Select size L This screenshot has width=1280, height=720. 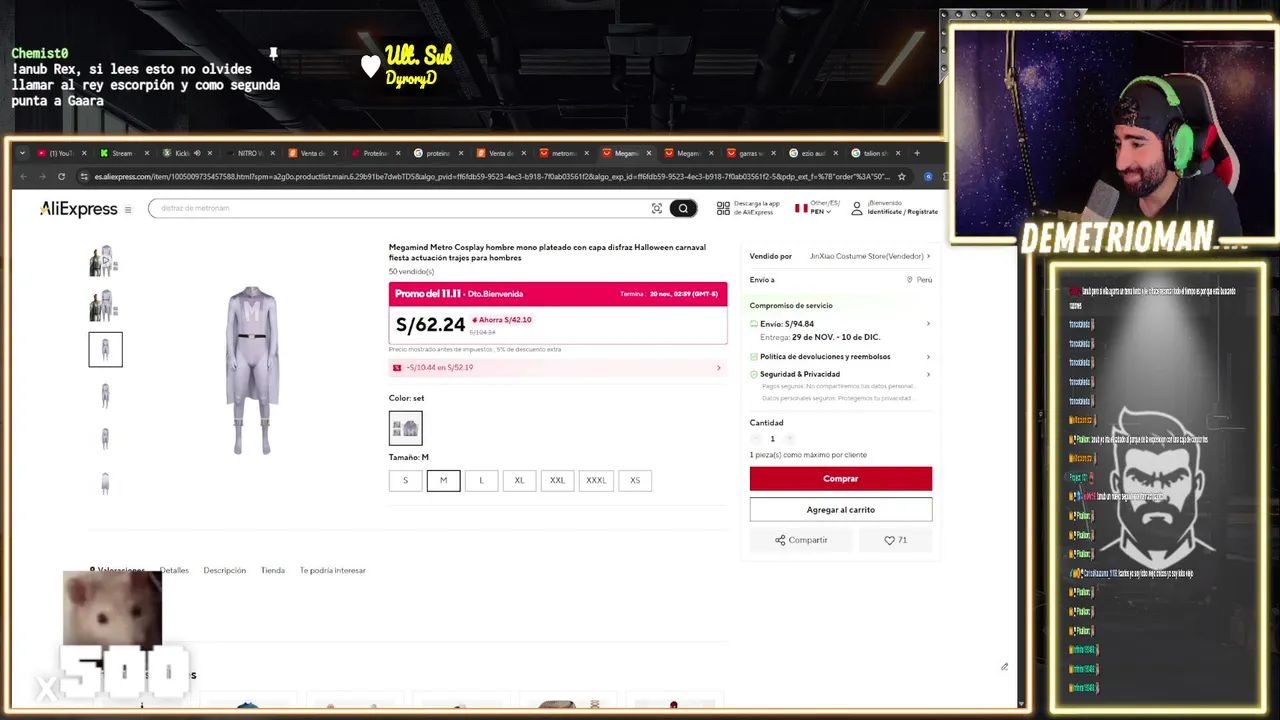[x=481, y=480]
